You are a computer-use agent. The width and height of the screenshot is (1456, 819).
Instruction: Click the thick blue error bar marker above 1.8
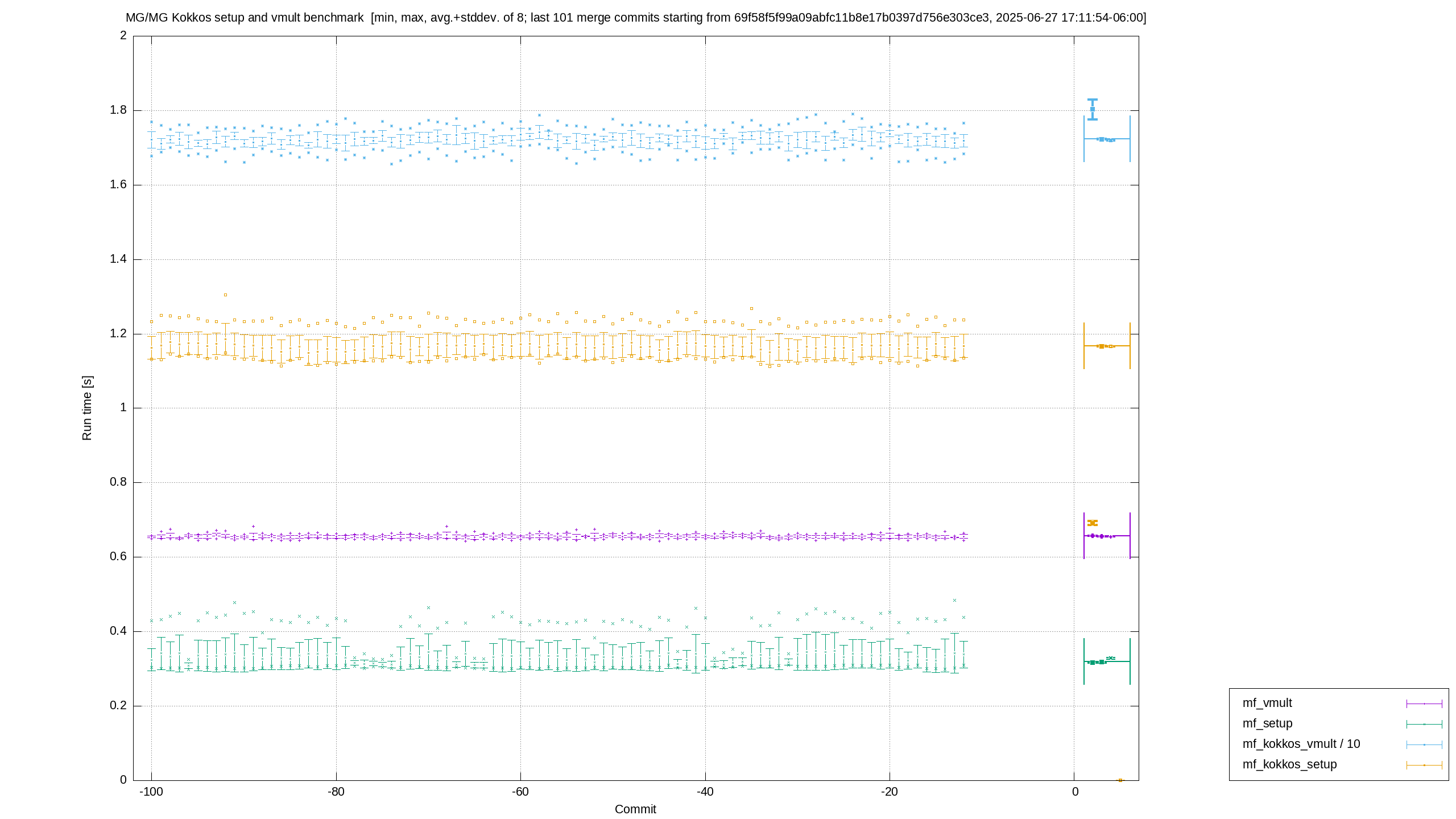(1093, 109)
